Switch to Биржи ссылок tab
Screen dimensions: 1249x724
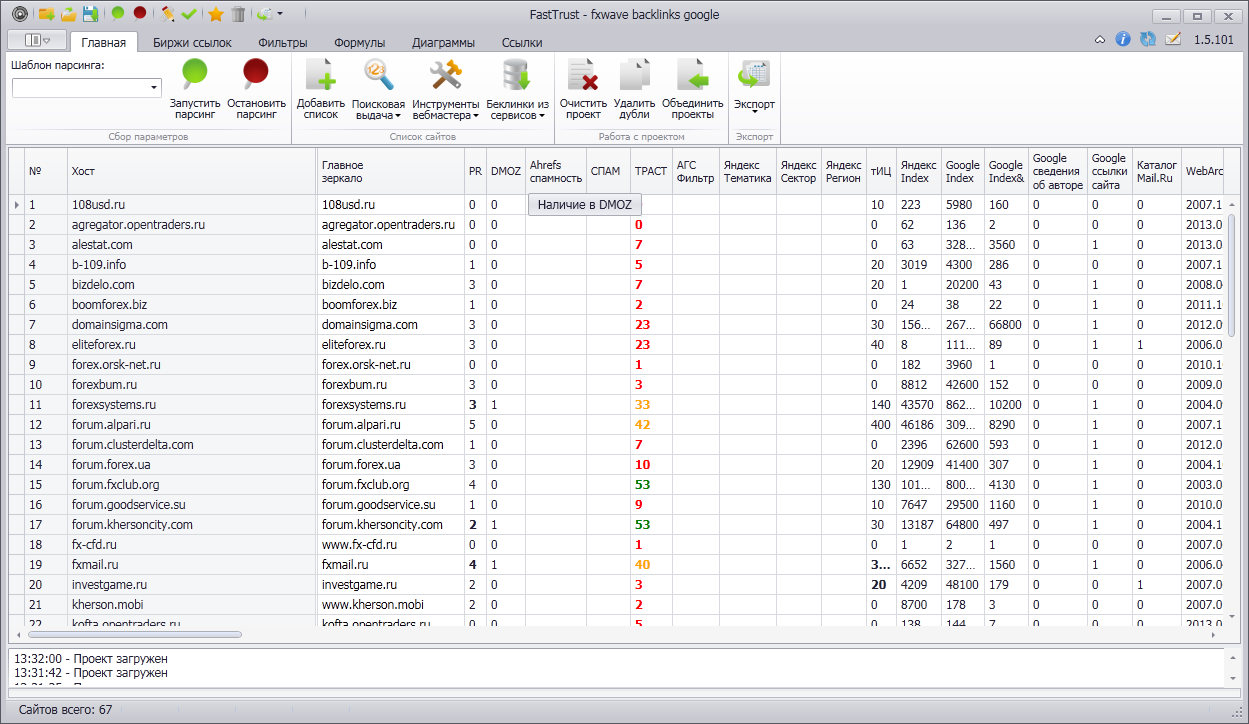pos(192,43)
